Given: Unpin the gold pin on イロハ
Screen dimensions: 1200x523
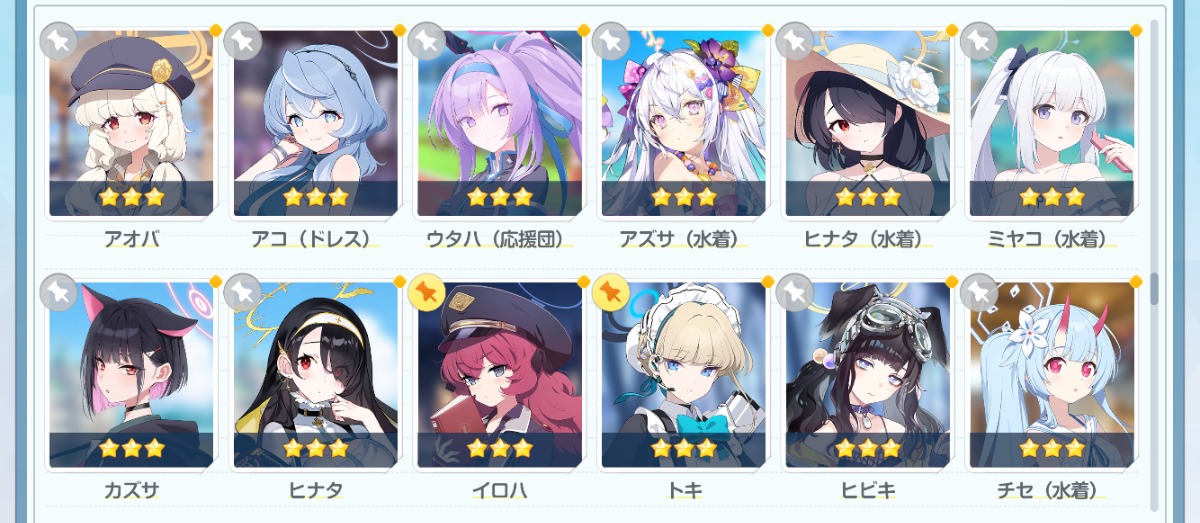Looking at the screenshot, I should pos(426,292).
